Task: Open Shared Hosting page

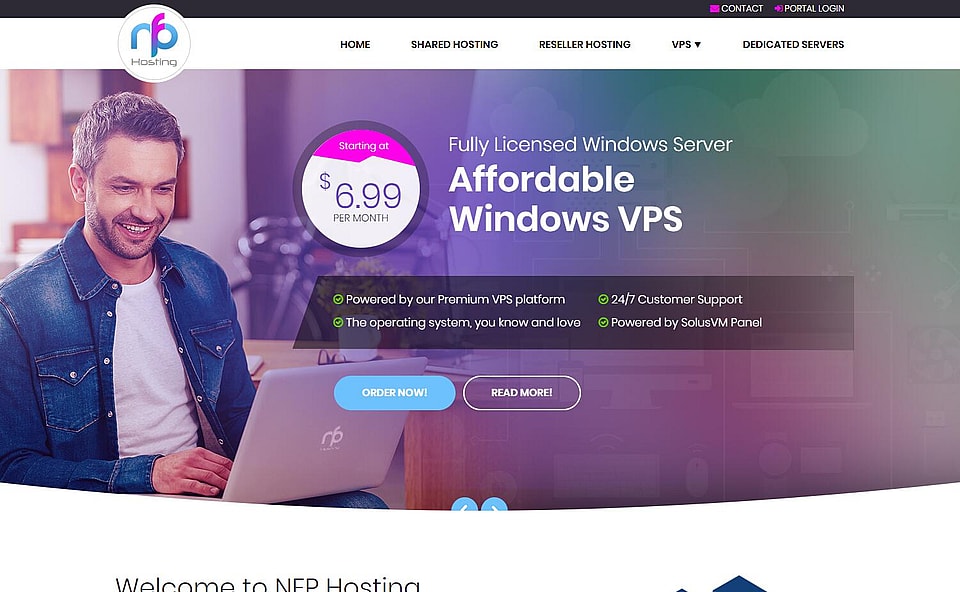Action: [x=454, y=45]
